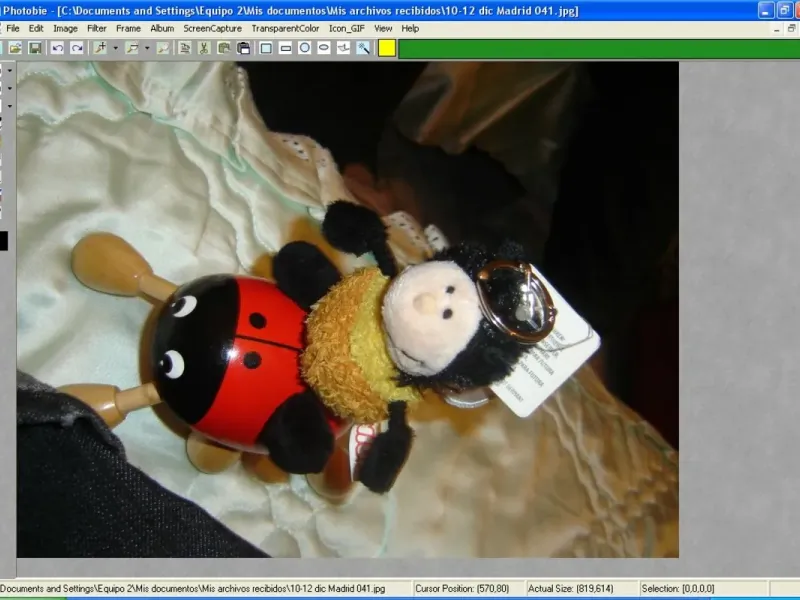The image size is (800, 600).
Task: Click the green color bar
Action: click(x=599, y=49)
